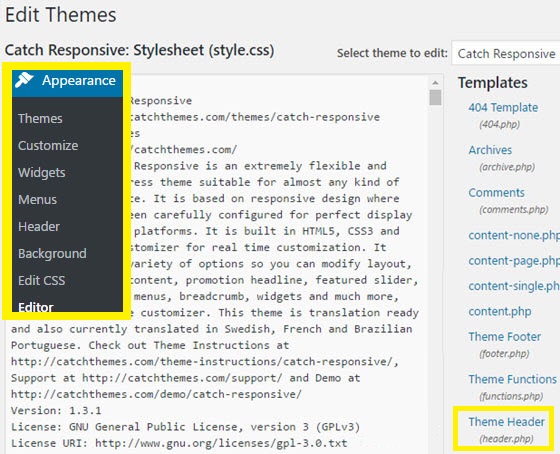This screenshot has width=560, height=454.
Task: Open Menus in Appearance submenu
Action: coord(38,199)
